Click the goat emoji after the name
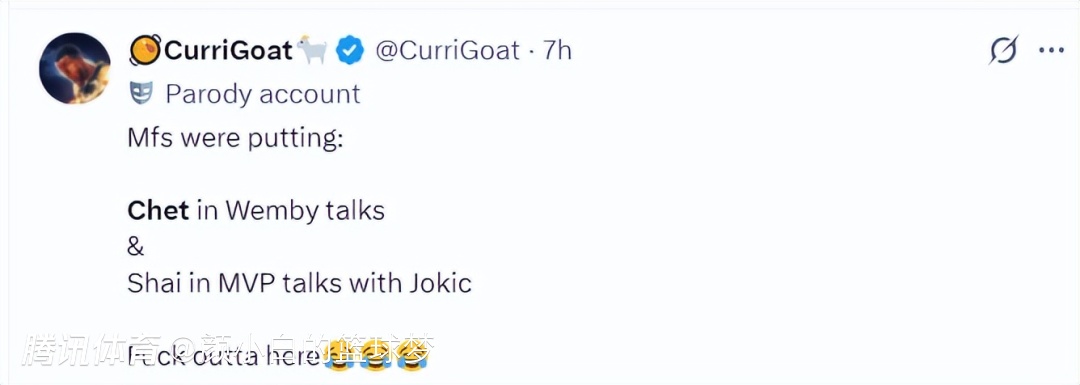Screen dimensions: 1080x385 tap(311, 51)
